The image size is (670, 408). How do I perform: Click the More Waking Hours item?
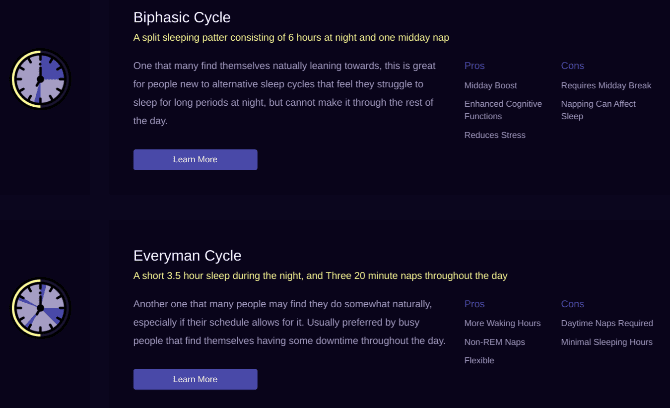pyautogui.click(x=502, y=323)
